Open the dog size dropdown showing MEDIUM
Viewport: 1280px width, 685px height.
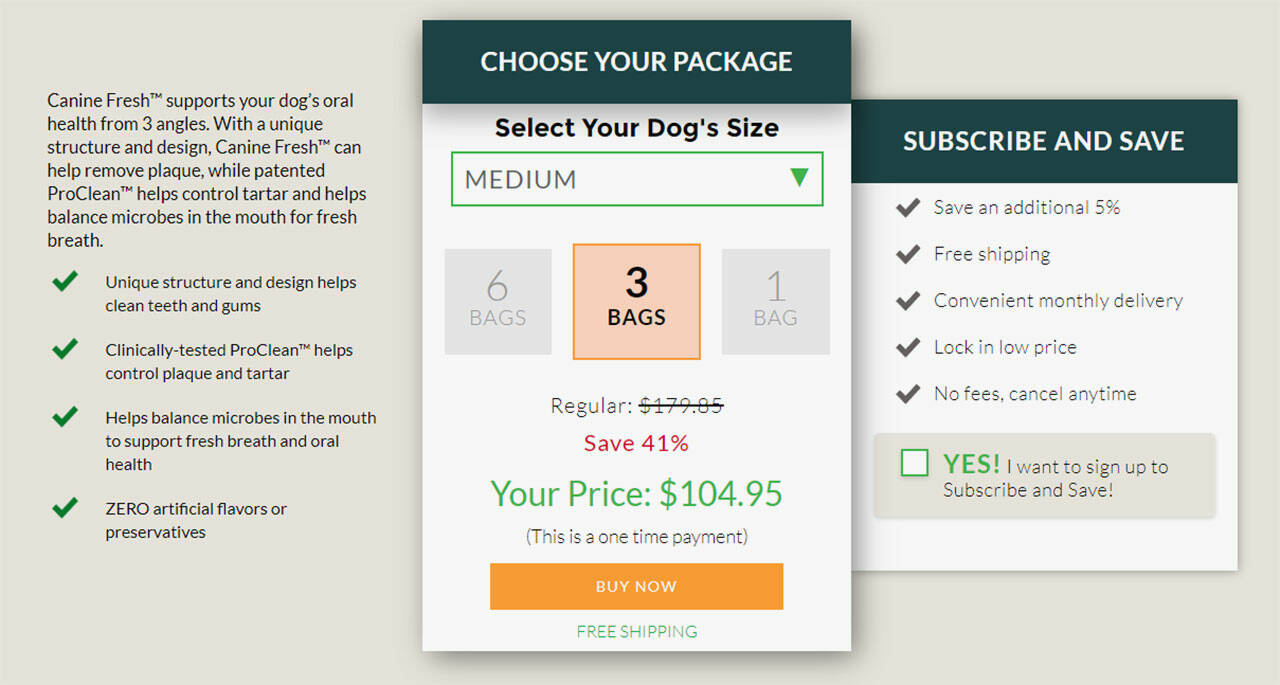click(x=620, y=180)
